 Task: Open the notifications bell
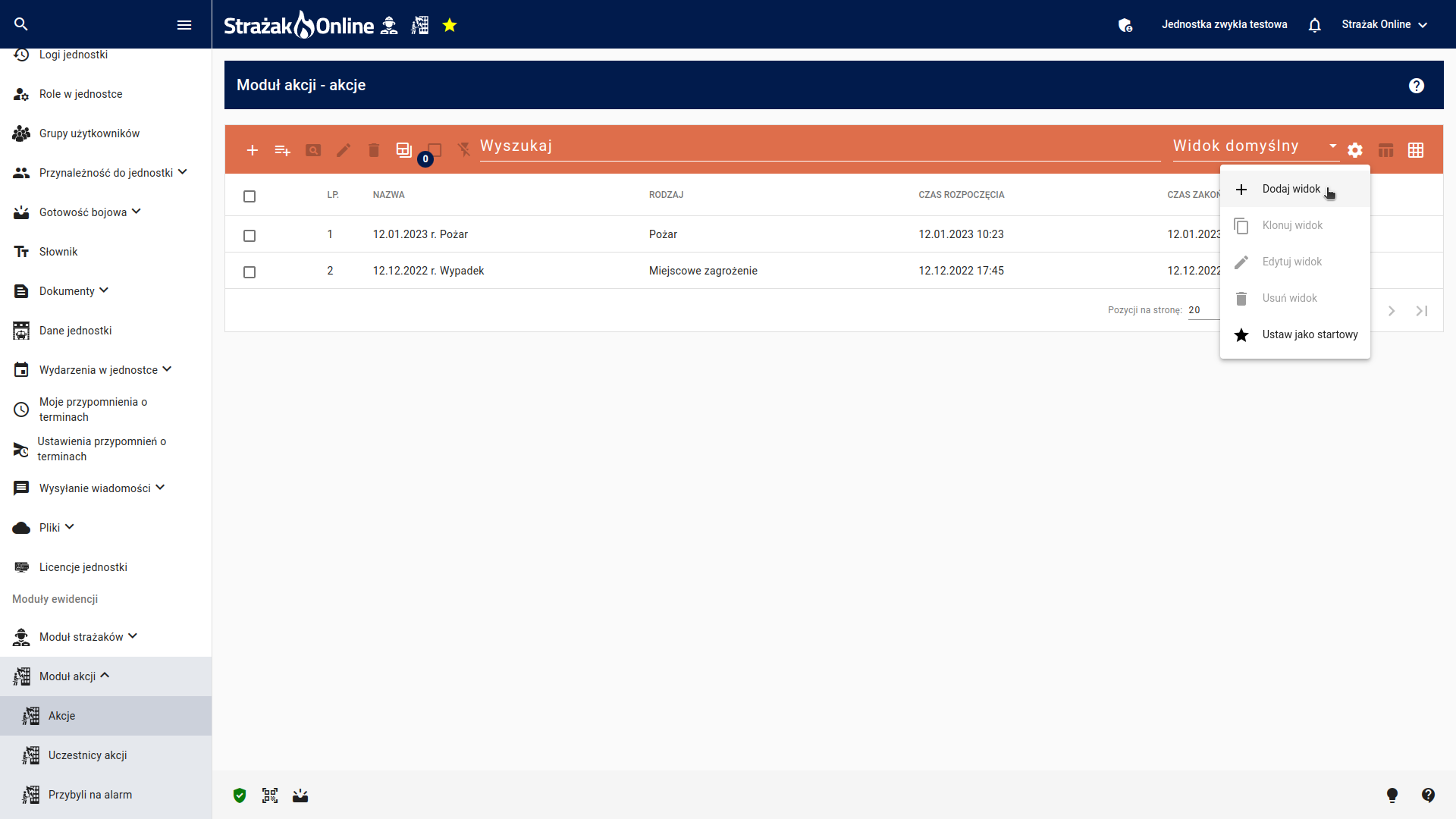tap(1315, 25)
